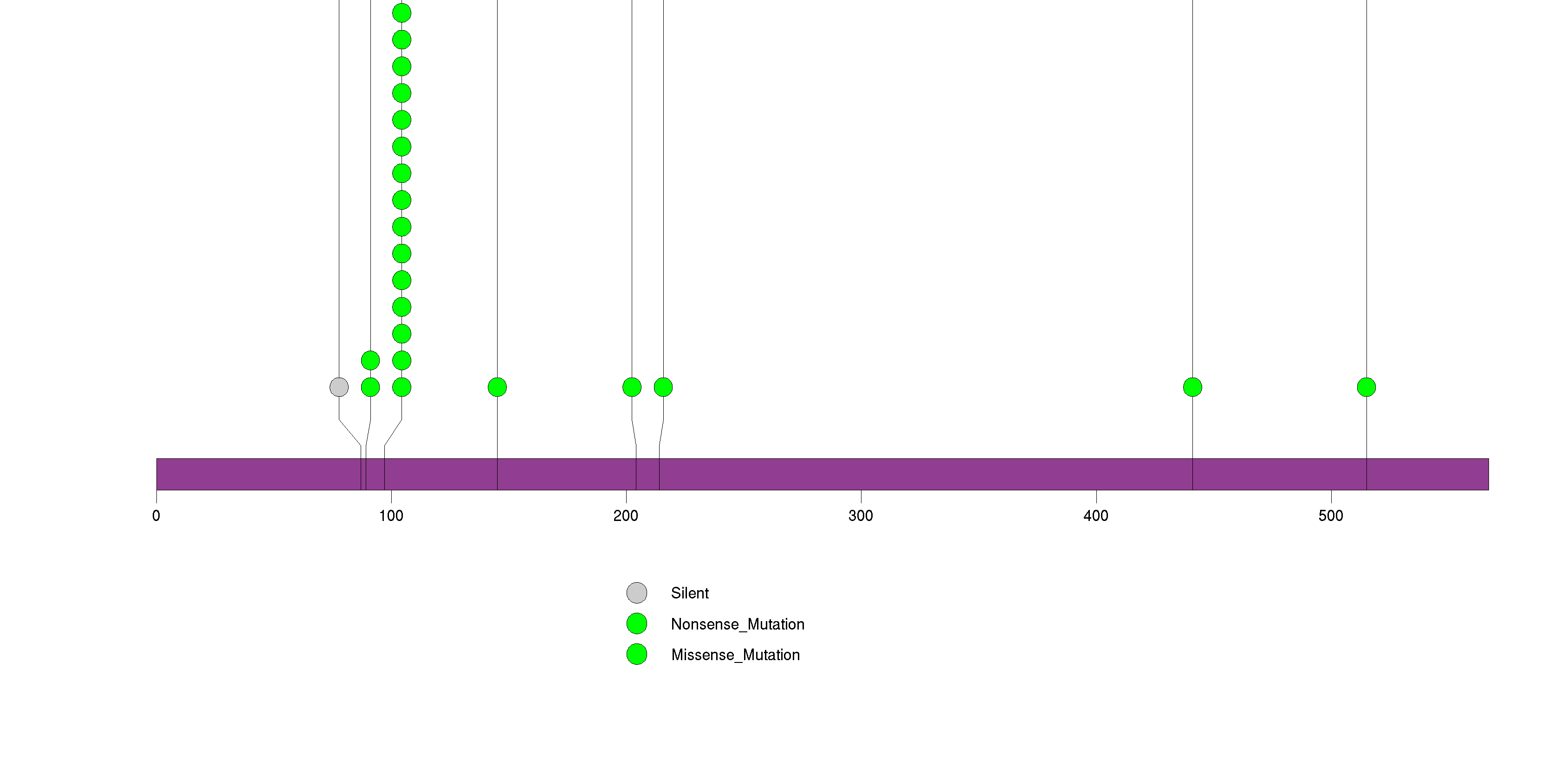The width and height of the screenshot is (1567, 784).
Task: Click the axis label 500
Action: coord(1330,516)
